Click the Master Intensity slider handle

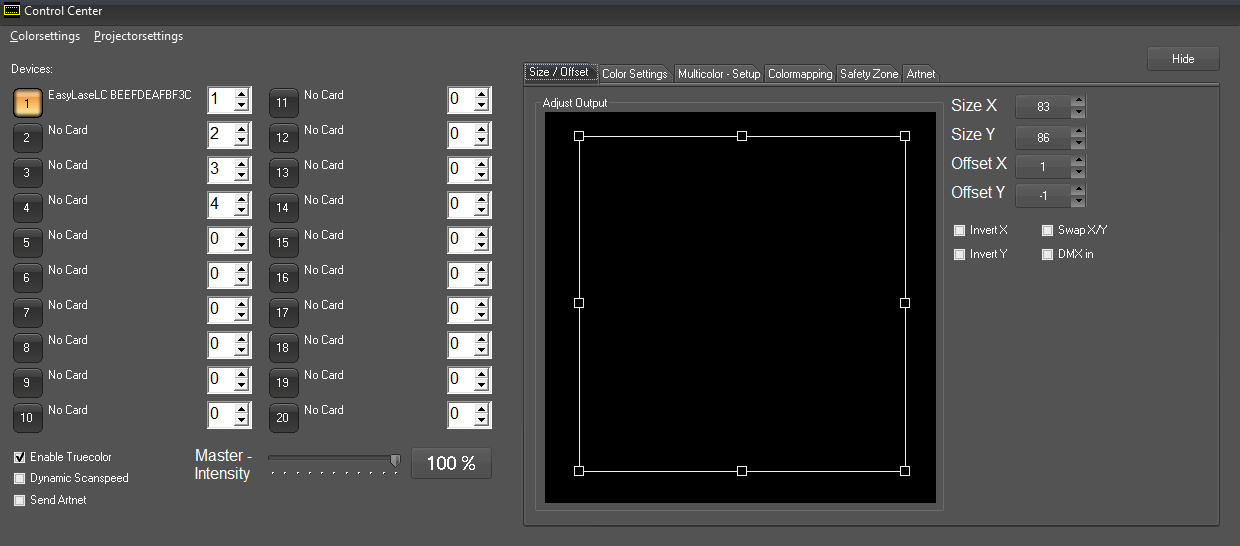(395, 460)
